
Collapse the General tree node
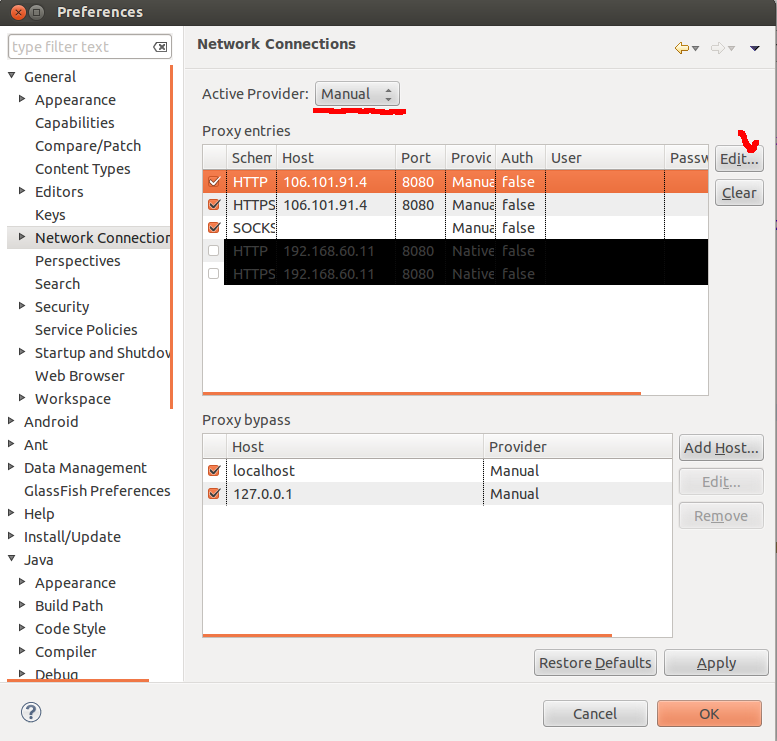(11, 75)
